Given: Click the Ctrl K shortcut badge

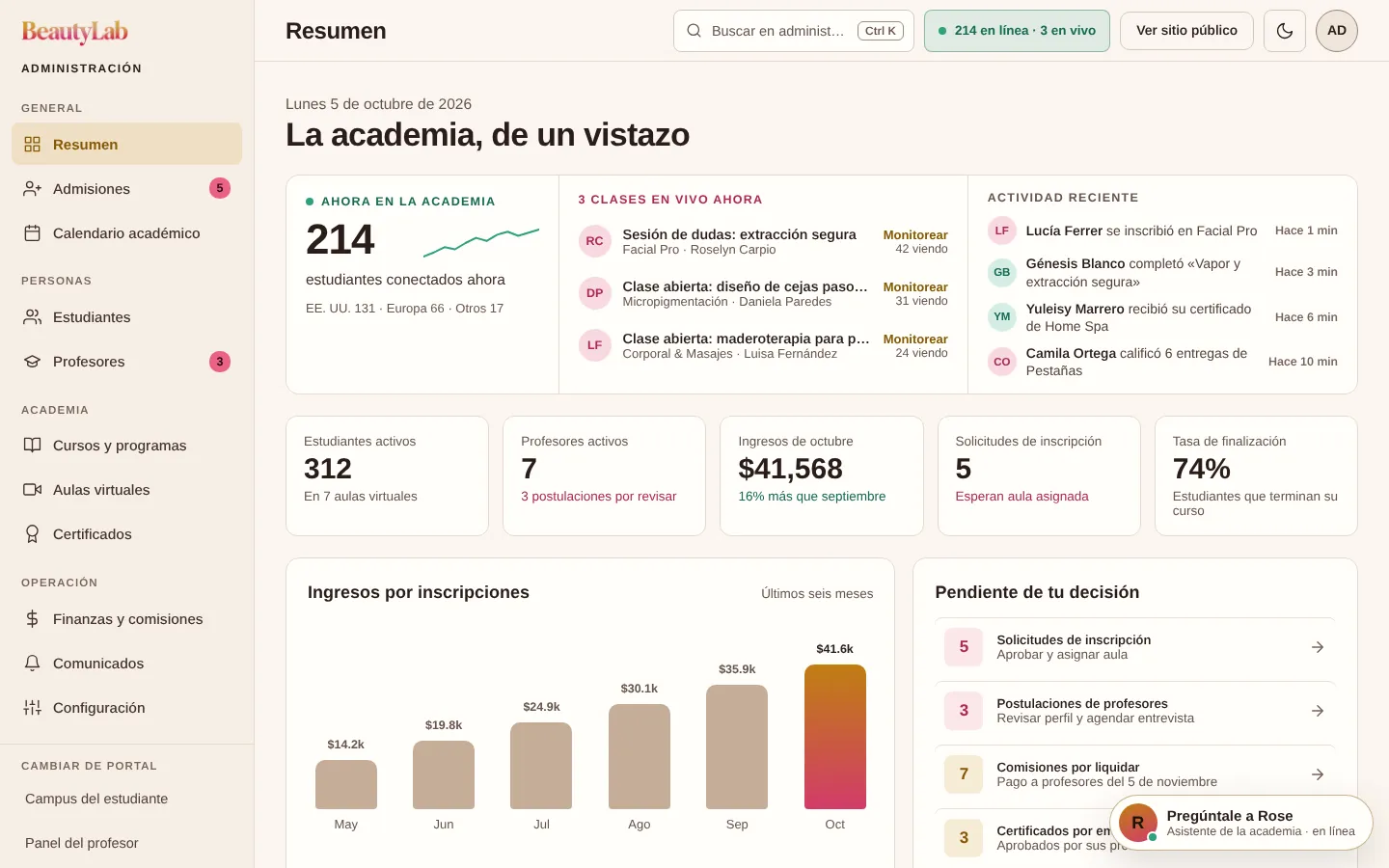Looking at the screenshot, I should tap(881, 31).
